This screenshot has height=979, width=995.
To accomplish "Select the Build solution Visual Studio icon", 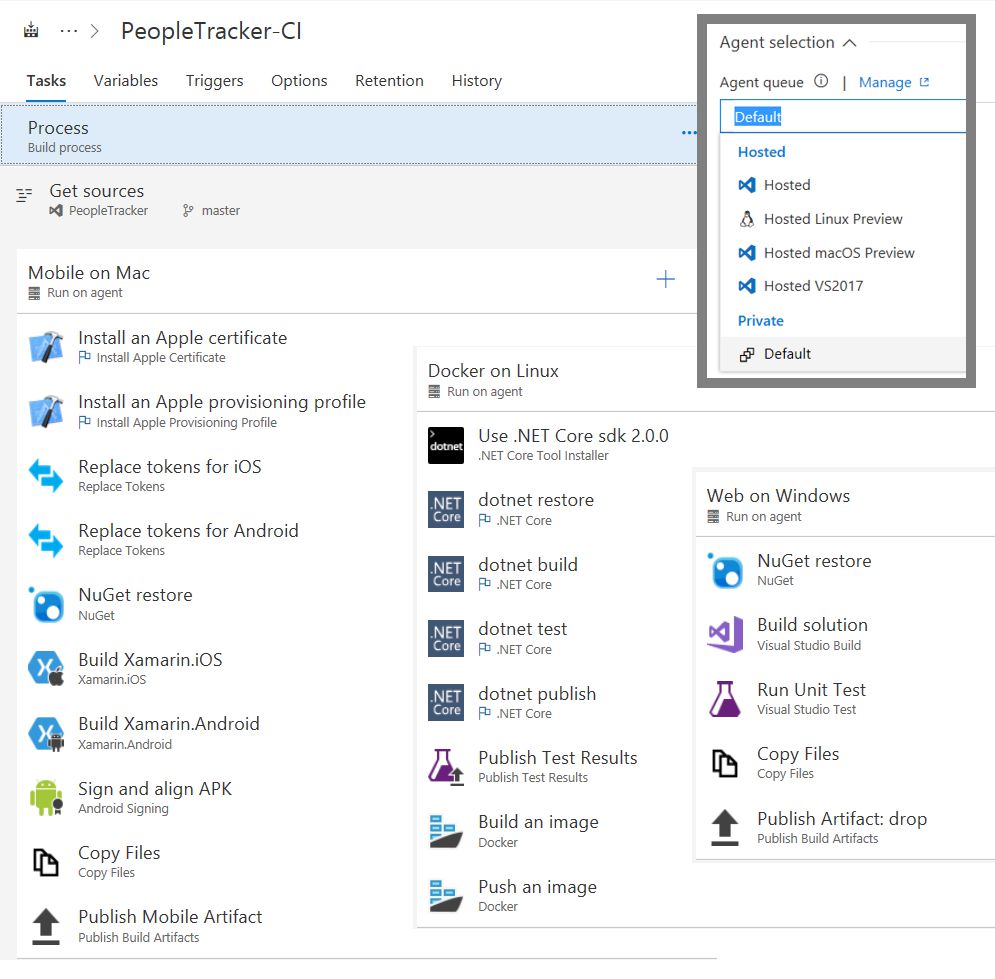I will pyautogui.click(x=725, y=634).
